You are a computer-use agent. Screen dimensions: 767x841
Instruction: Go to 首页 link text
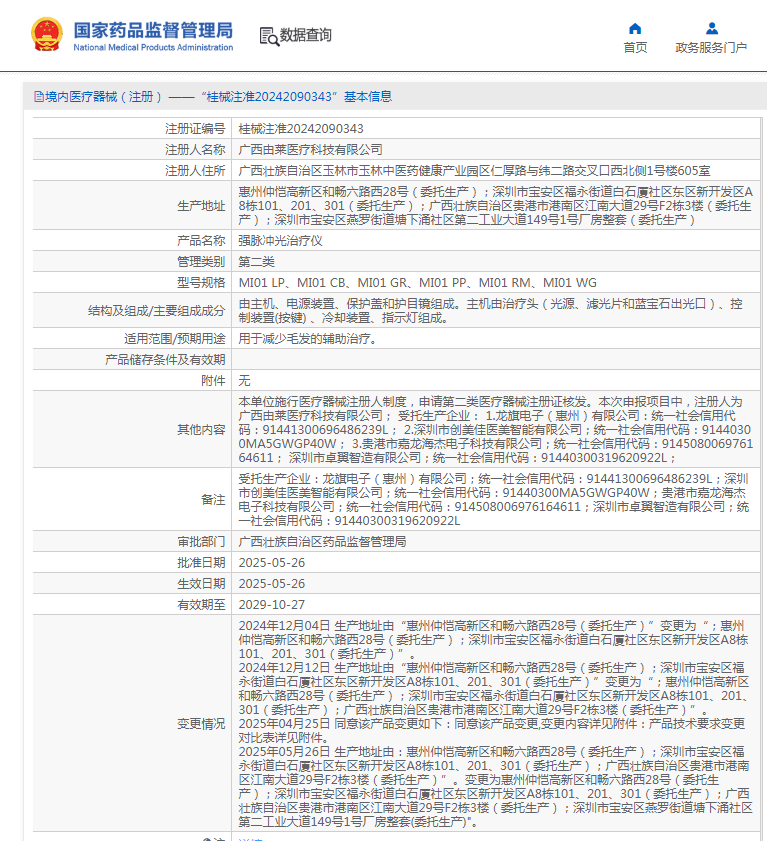click(x=635, y=48)
